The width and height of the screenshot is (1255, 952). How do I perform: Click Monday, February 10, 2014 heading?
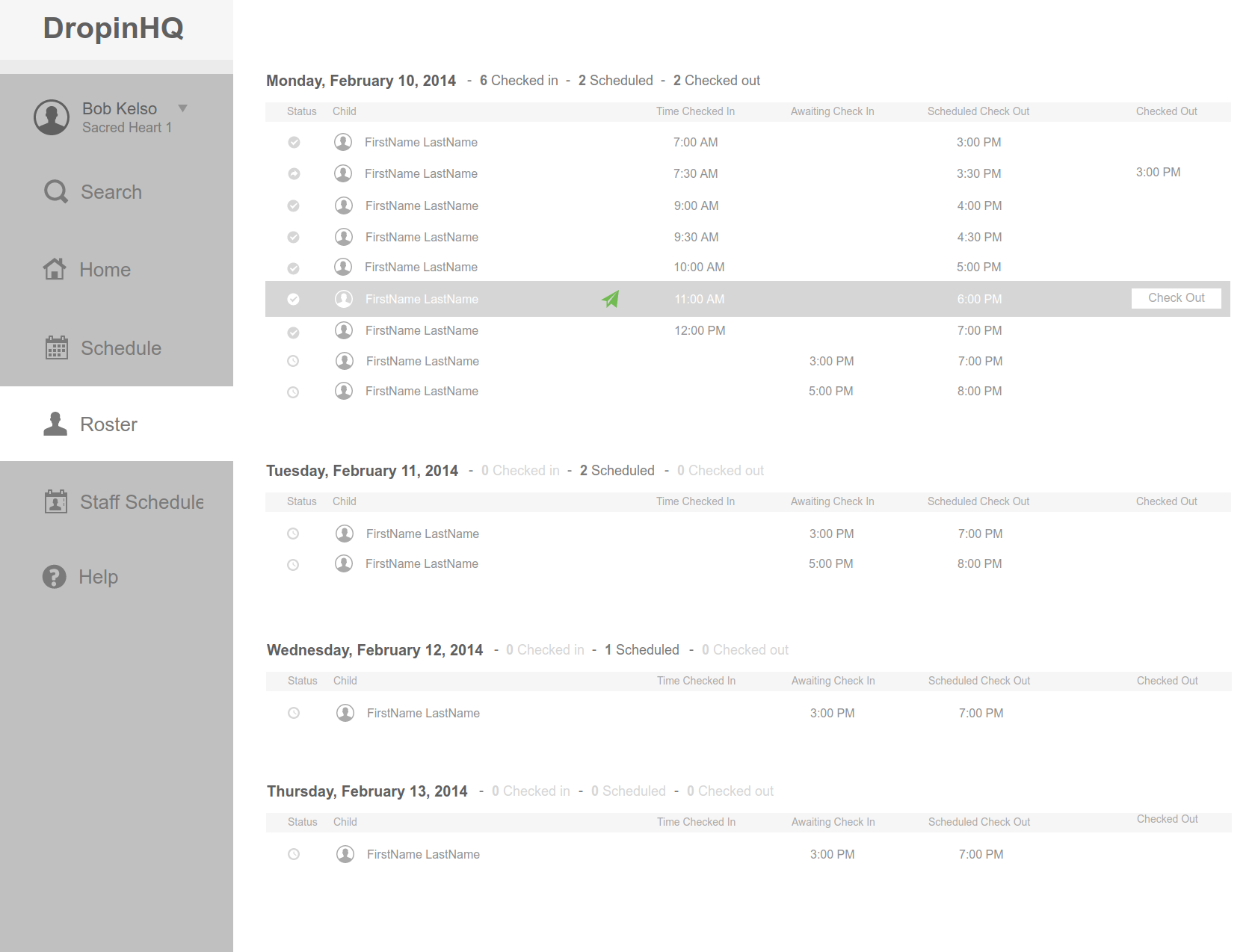[361, 81]
